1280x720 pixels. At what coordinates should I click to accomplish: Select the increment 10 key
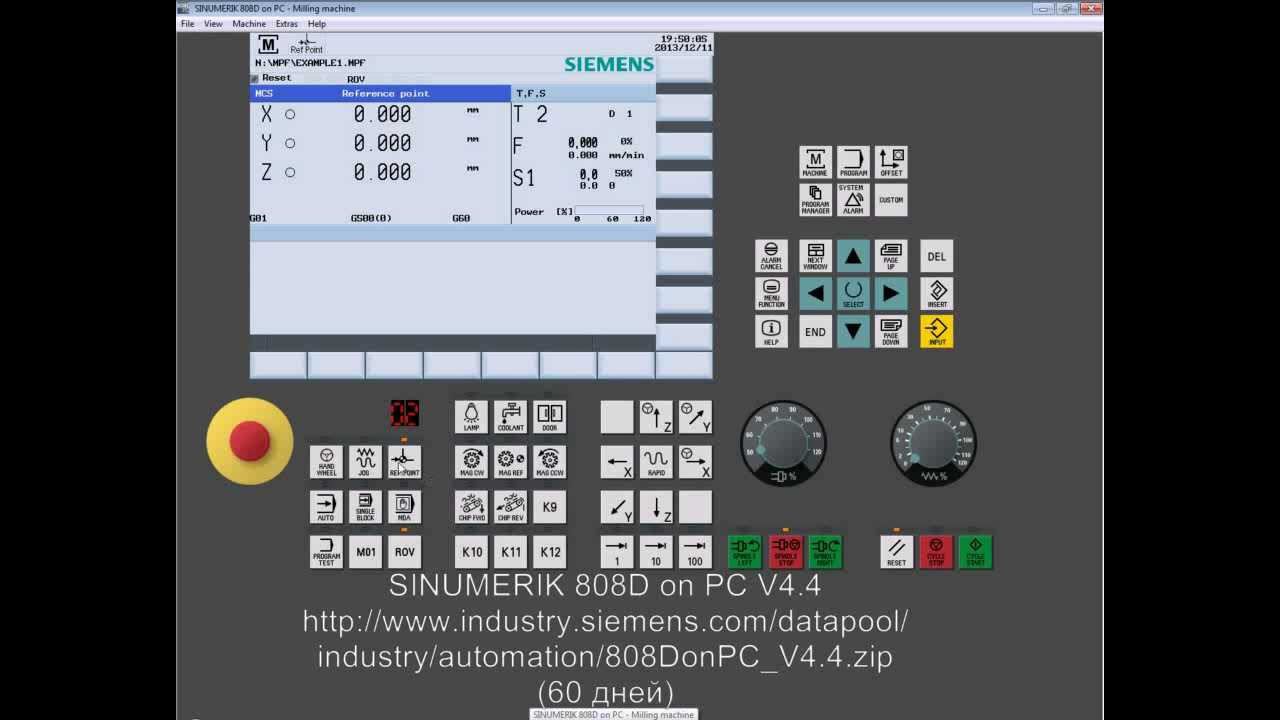click(x=656, y=552)
